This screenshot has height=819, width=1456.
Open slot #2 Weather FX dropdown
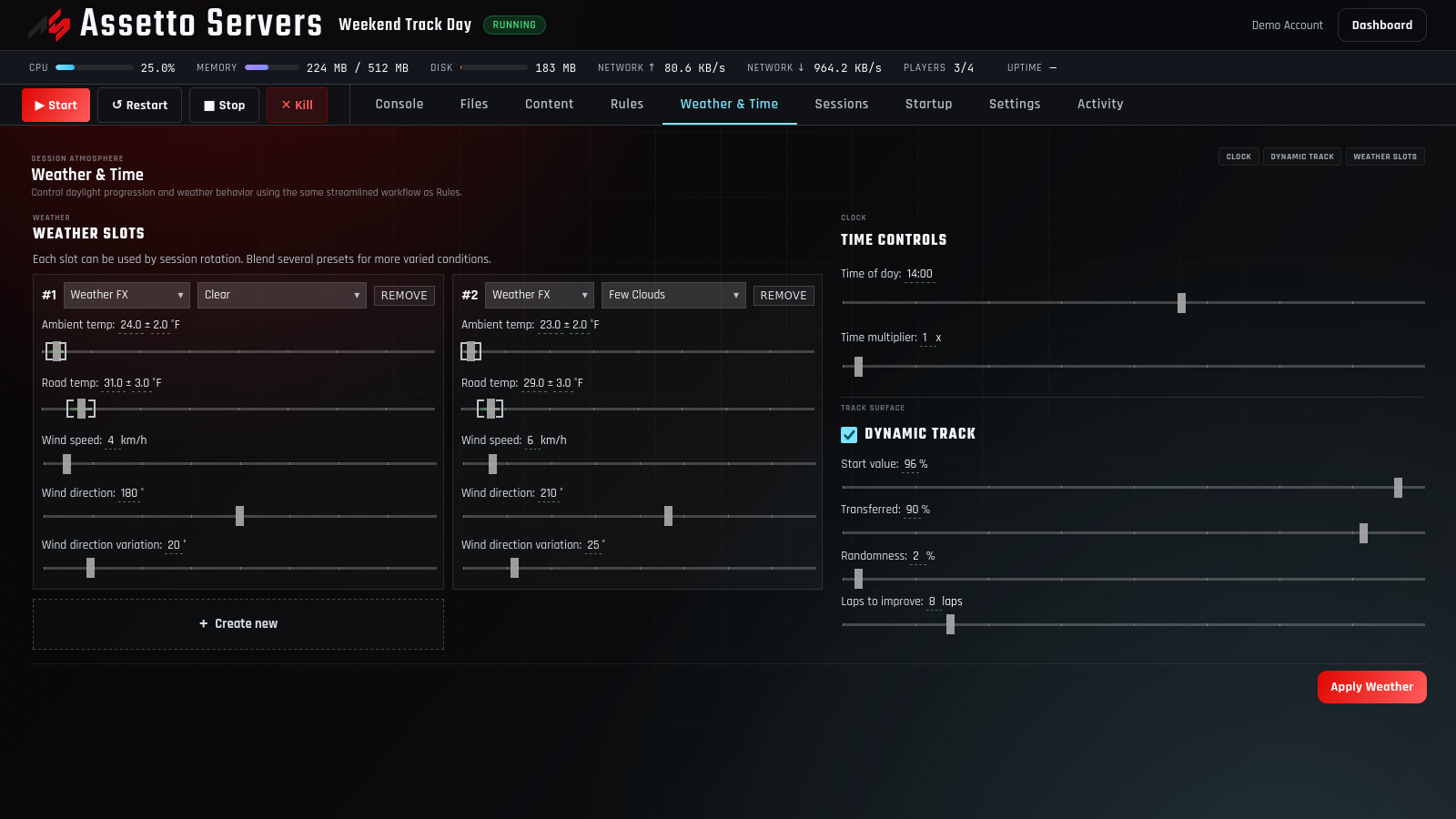540,295
